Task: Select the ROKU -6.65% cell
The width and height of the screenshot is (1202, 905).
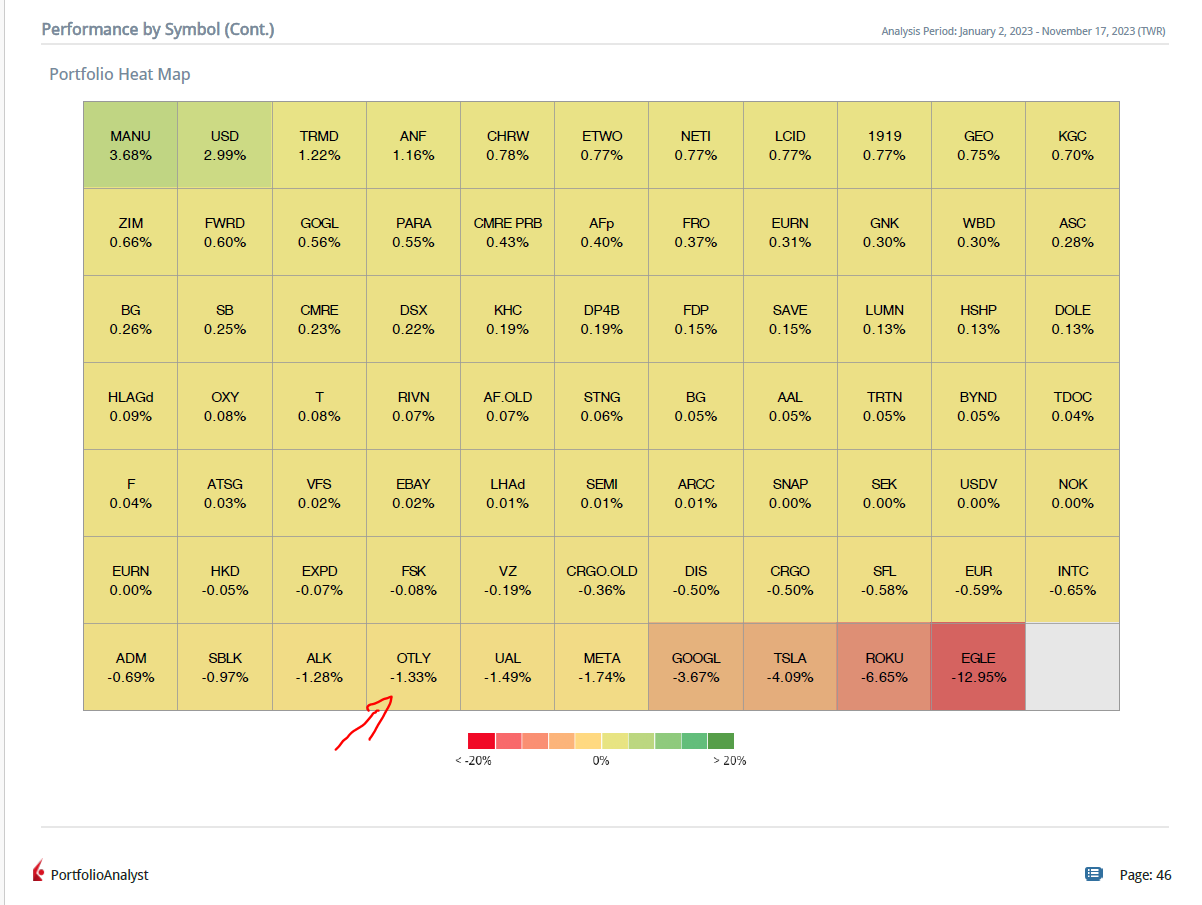Action: tap(884, 667)
